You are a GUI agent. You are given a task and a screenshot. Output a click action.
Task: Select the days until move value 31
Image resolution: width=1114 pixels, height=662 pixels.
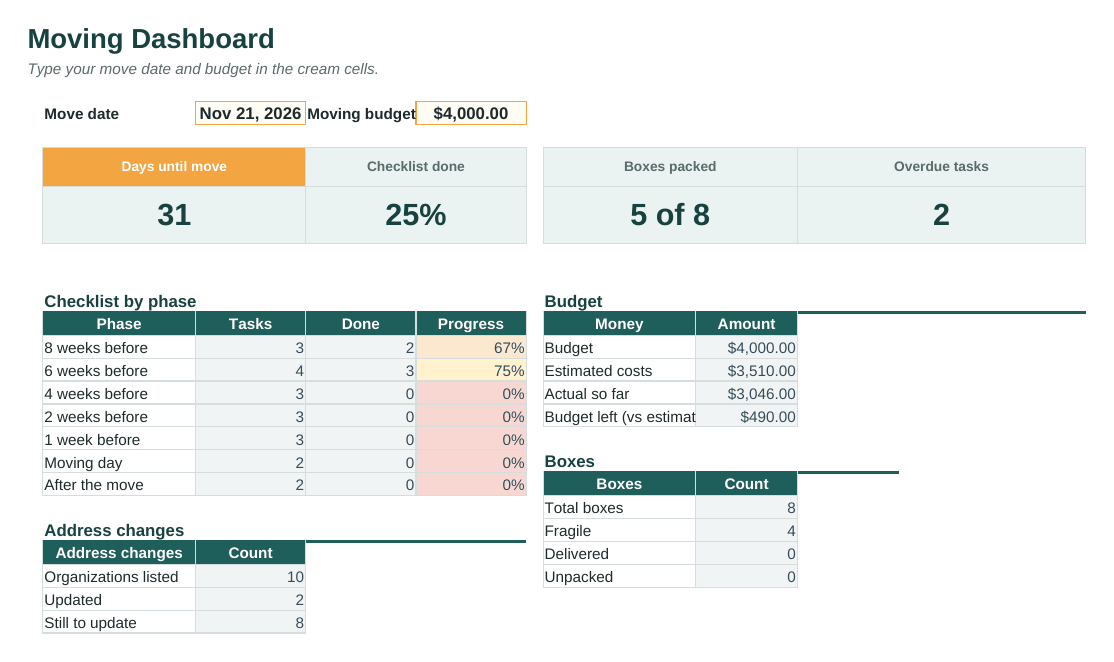point(174,215)
